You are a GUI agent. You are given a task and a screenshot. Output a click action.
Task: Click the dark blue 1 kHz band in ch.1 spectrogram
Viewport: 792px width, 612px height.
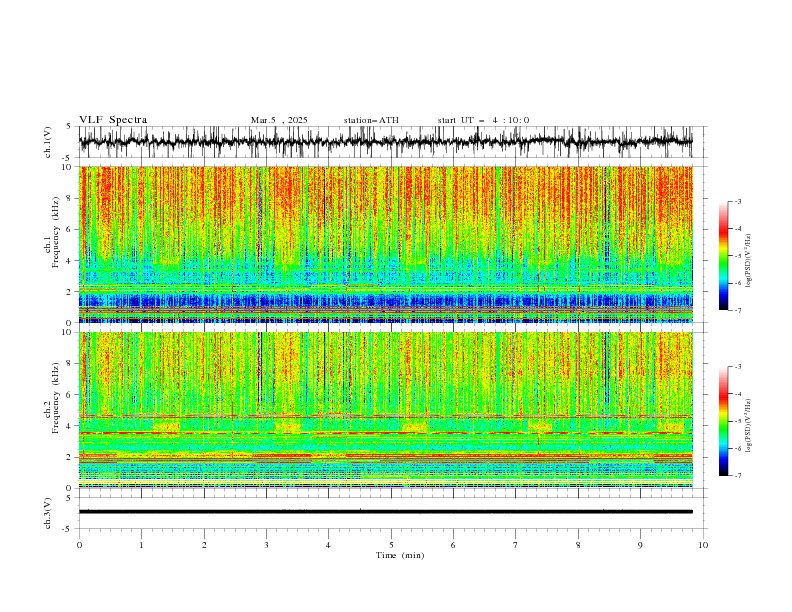386,301
